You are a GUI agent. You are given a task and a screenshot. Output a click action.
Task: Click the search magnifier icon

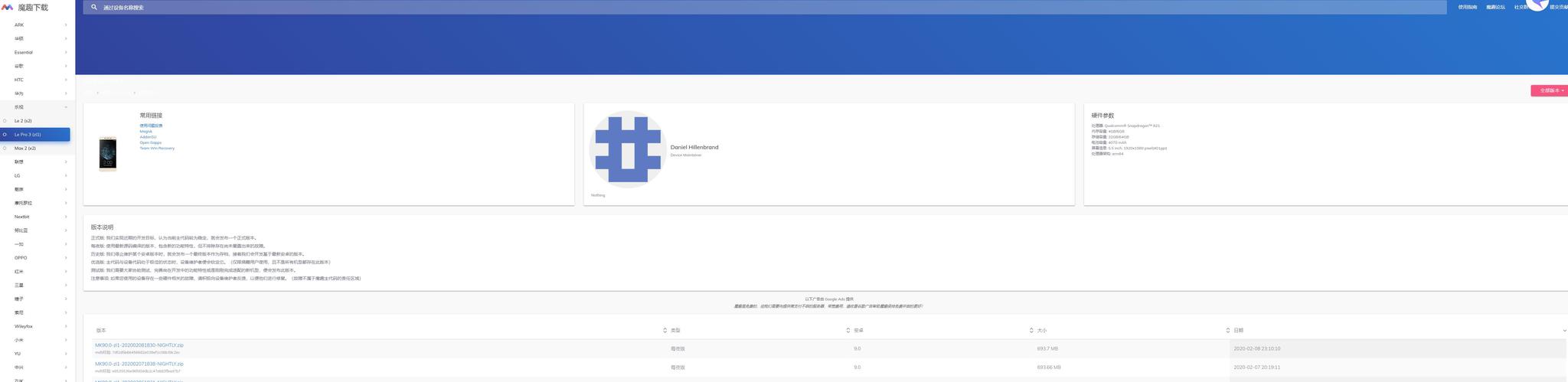point(94,7)
